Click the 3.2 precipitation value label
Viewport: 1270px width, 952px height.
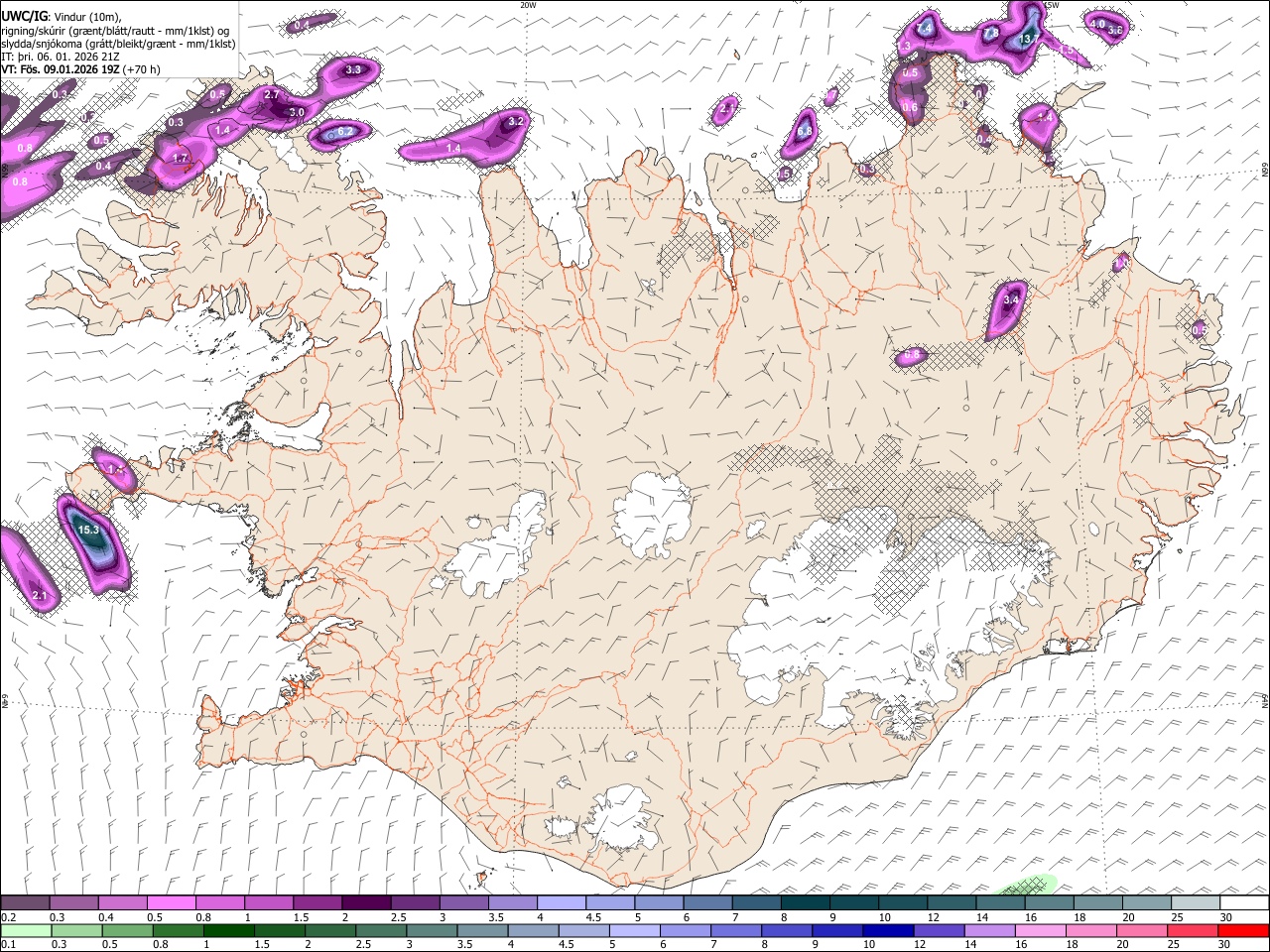coord(515,121)
